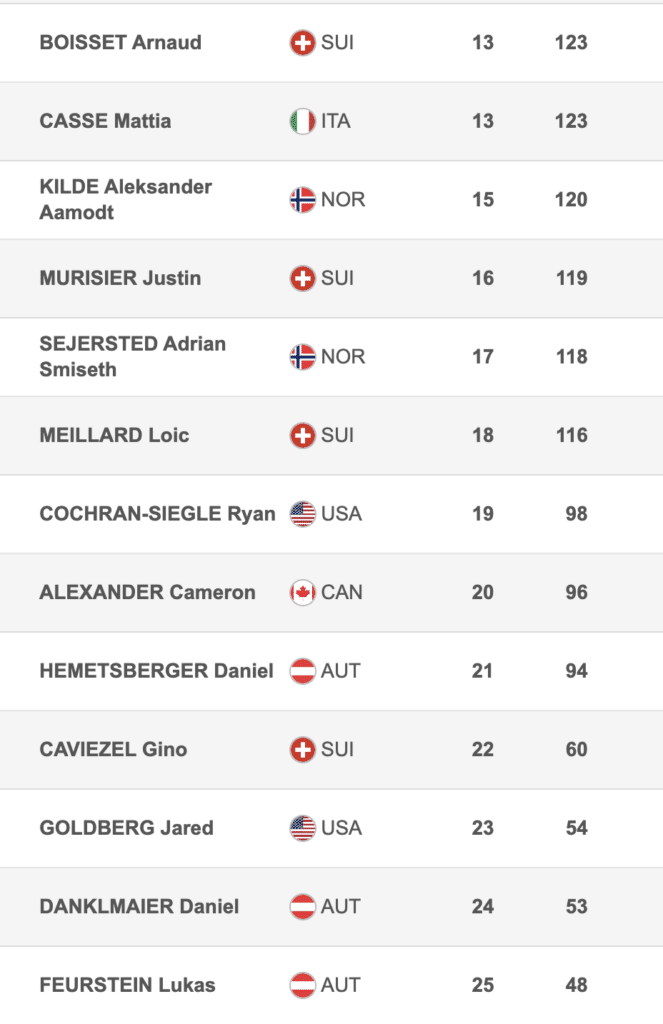Click the Italian flag next to CASSE Mattia
This screenshot has width=663, height=1024.
302,121
